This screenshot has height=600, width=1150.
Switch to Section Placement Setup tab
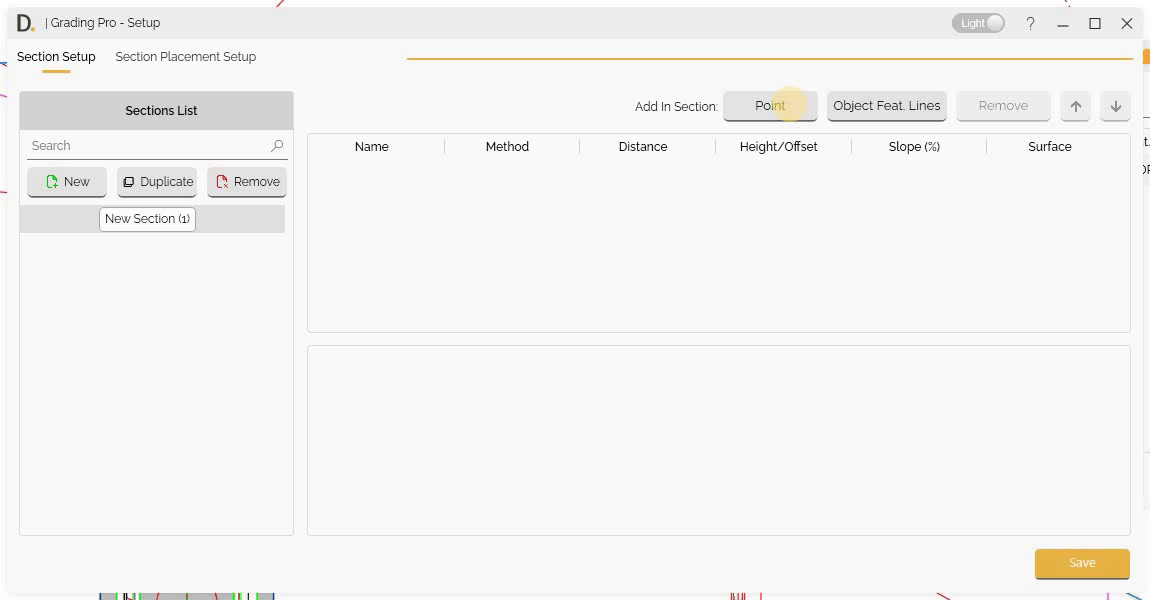tap(185, 57)
